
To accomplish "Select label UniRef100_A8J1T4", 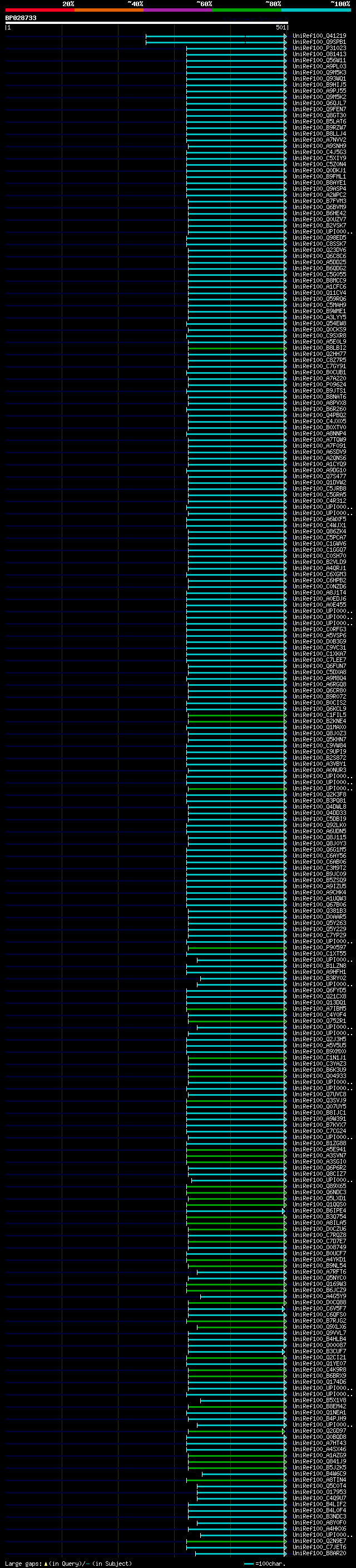I will (319, 593).
